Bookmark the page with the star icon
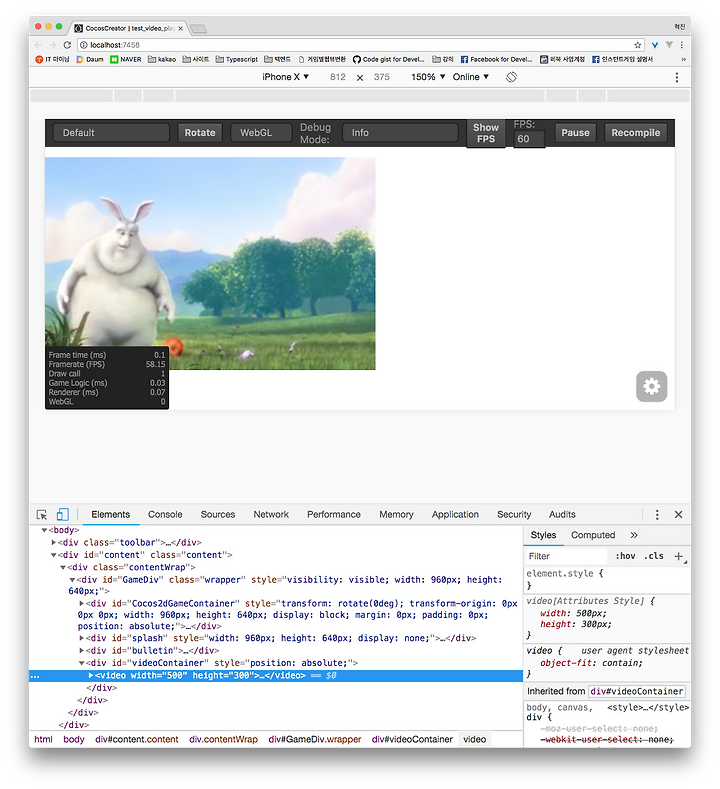The height and width of the screenshot is (789, 720). [637, 45]
